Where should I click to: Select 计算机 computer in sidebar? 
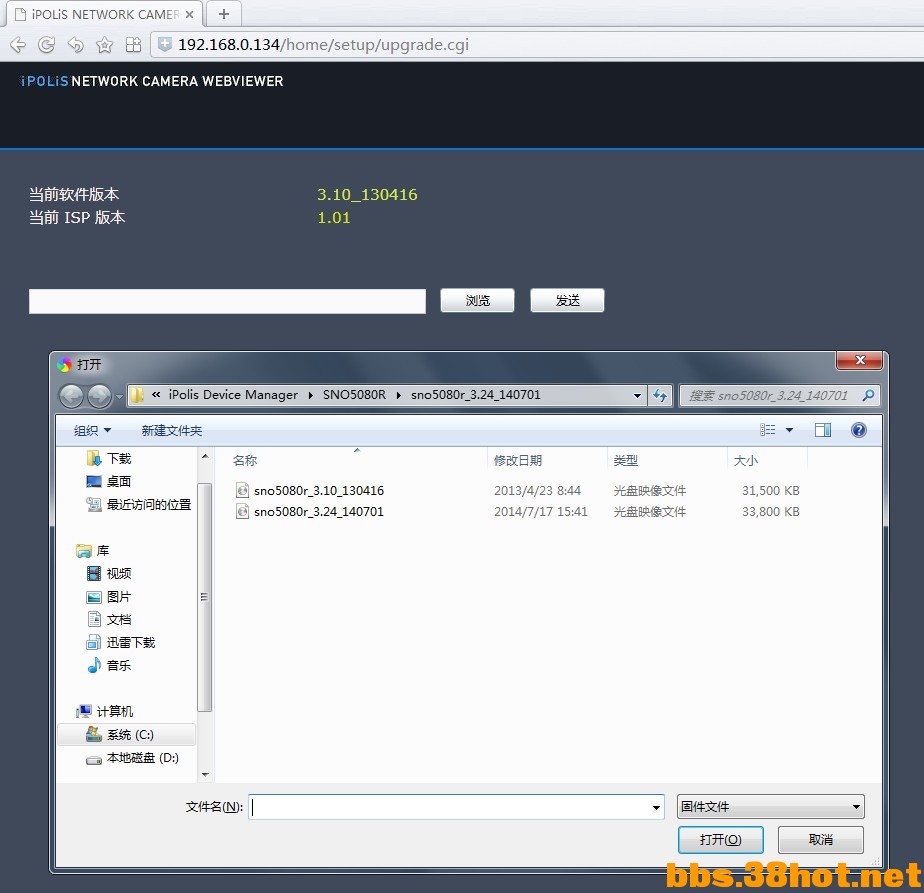point(114,711)
